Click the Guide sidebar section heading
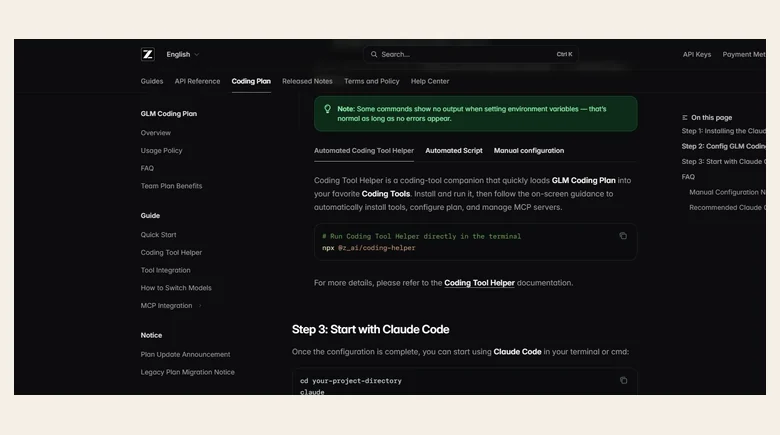 click(150, 216)
